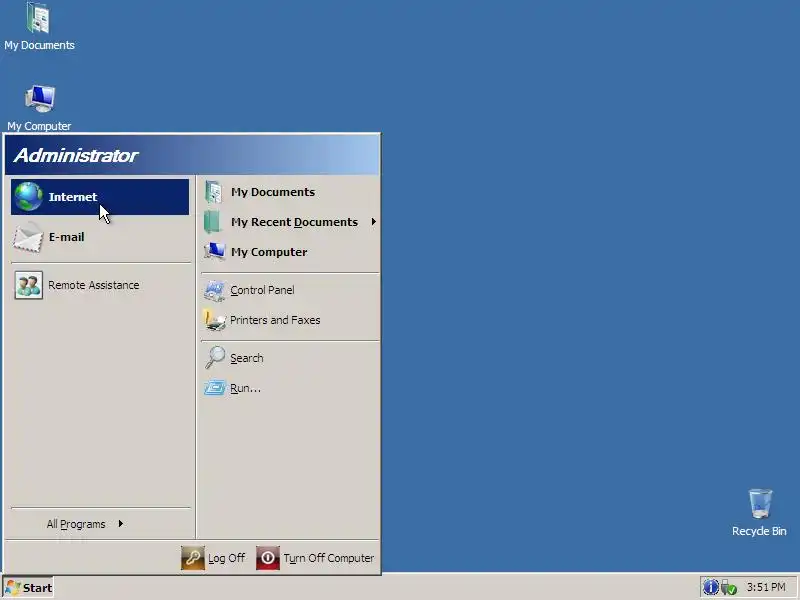The image size is (800, 600).
Task: Click the My Documents icon in Start menu
Action: 213,192
